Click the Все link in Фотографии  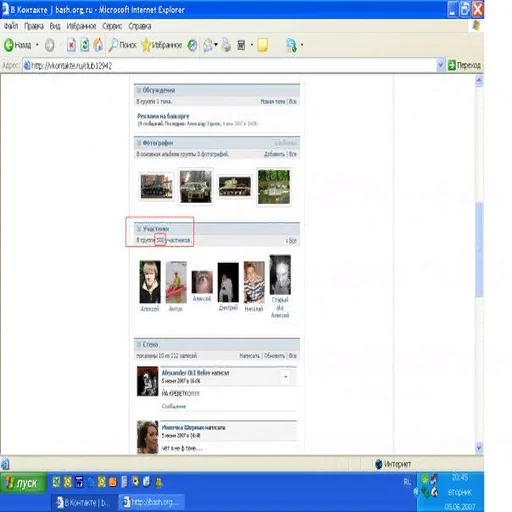[x=293, y=154]
